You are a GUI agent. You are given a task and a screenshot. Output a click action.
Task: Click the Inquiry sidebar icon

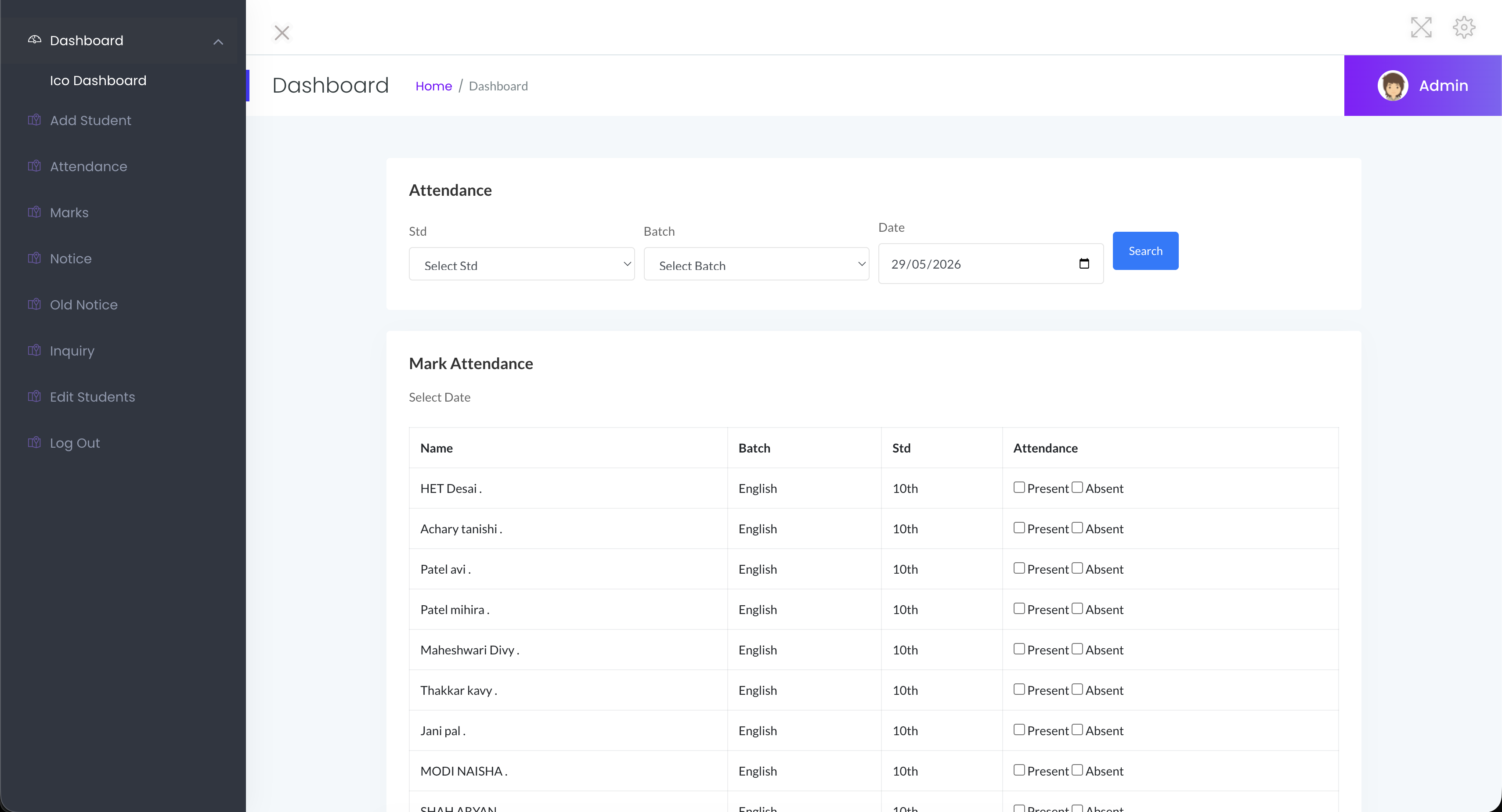point(34,350)
